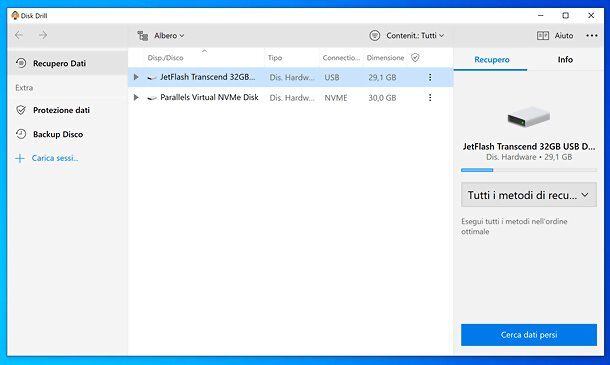Click the Protezione dati shield icon
610x365 pixels.
pyautogui.click(x=21, y=110)
